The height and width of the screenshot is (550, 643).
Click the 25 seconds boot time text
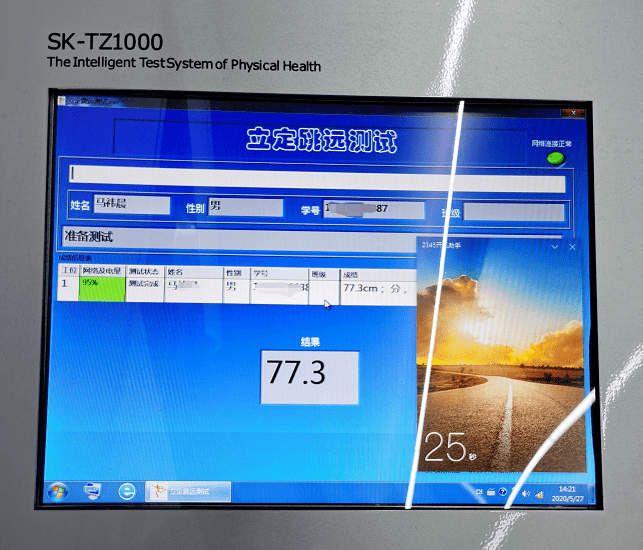click(x=449, y=448)
